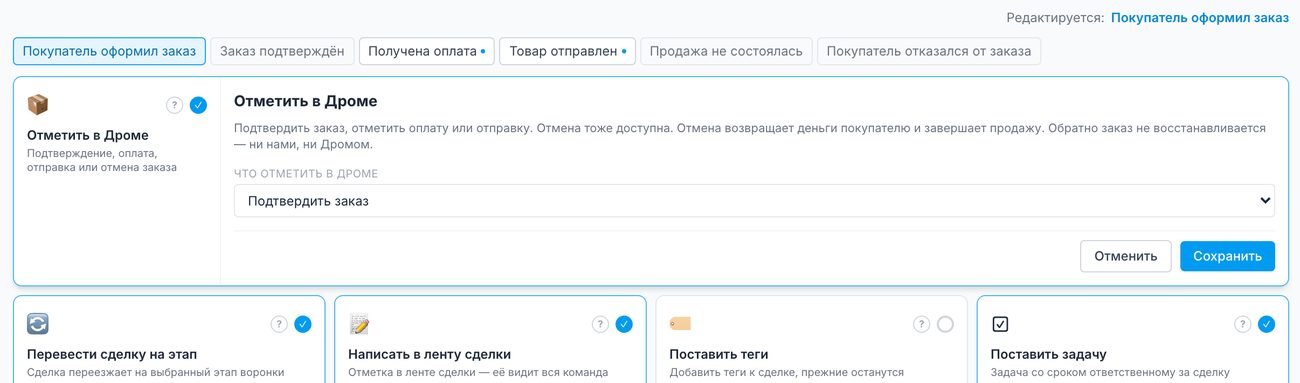Screen dimensions: 1300x383
Task: Open Покупатель отказался от заказа tab
Action: click(929, 51)
